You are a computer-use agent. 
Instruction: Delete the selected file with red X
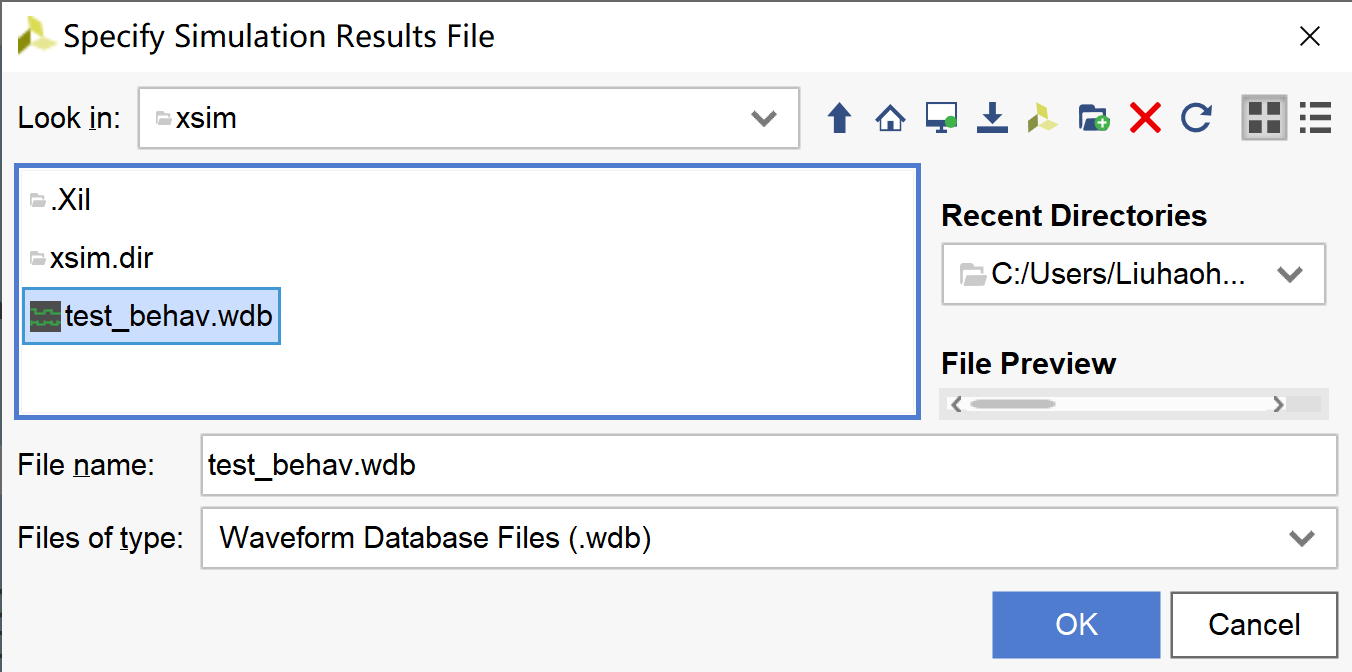(x=1145, y=119)
